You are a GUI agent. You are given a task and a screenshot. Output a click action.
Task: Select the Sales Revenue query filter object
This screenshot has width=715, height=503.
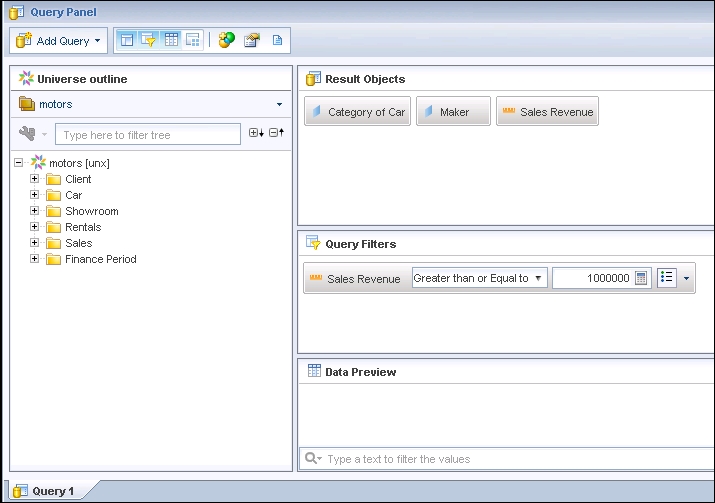coord(355,279)
